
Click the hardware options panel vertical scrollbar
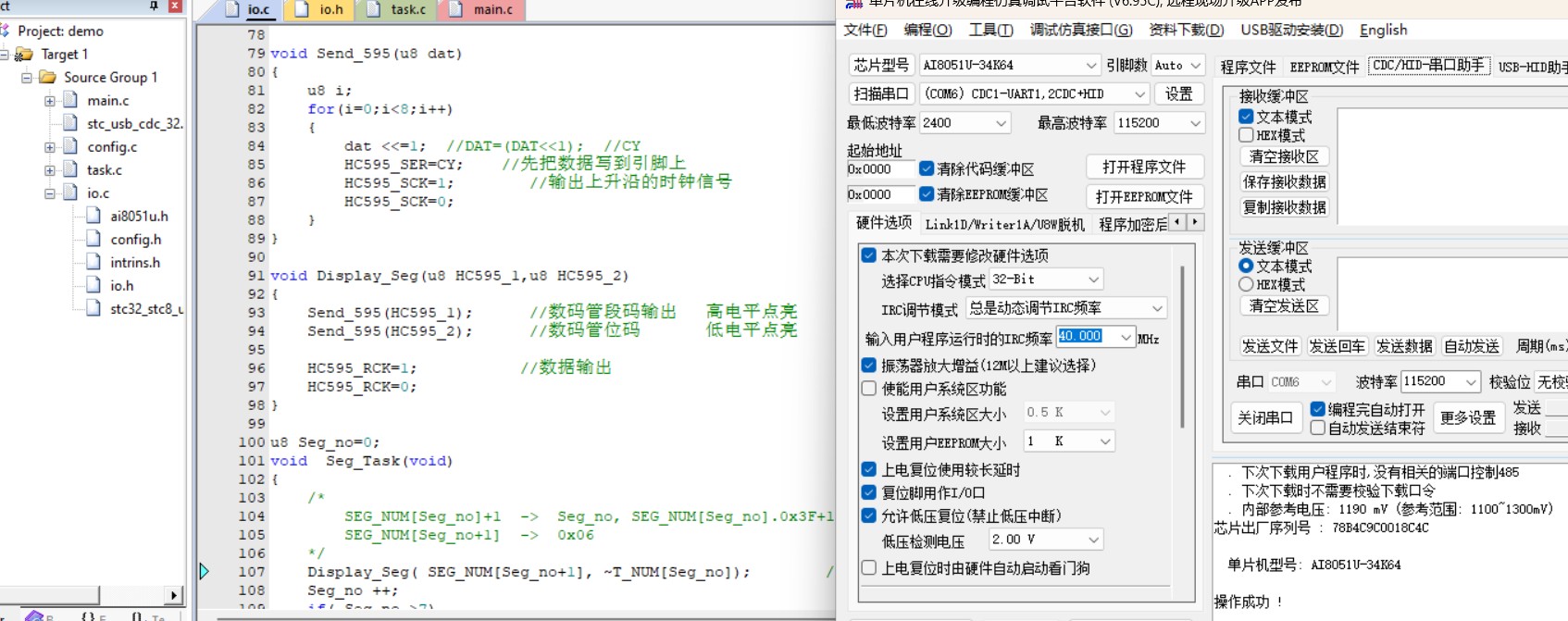click(x=1182, y=347)
